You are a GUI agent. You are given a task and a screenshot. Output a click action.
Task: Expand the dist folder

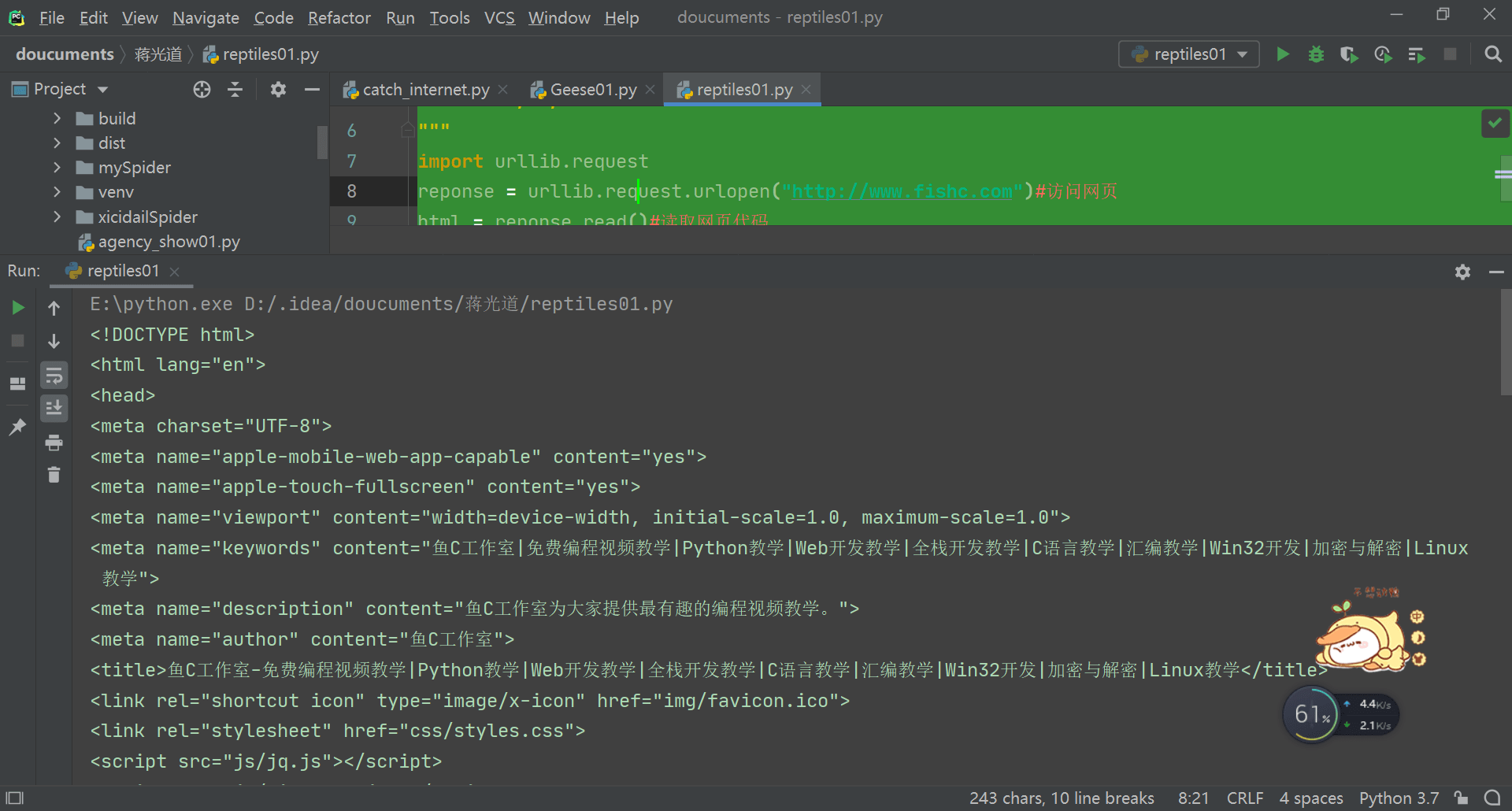pyautogui.click(x=57, y=143)
